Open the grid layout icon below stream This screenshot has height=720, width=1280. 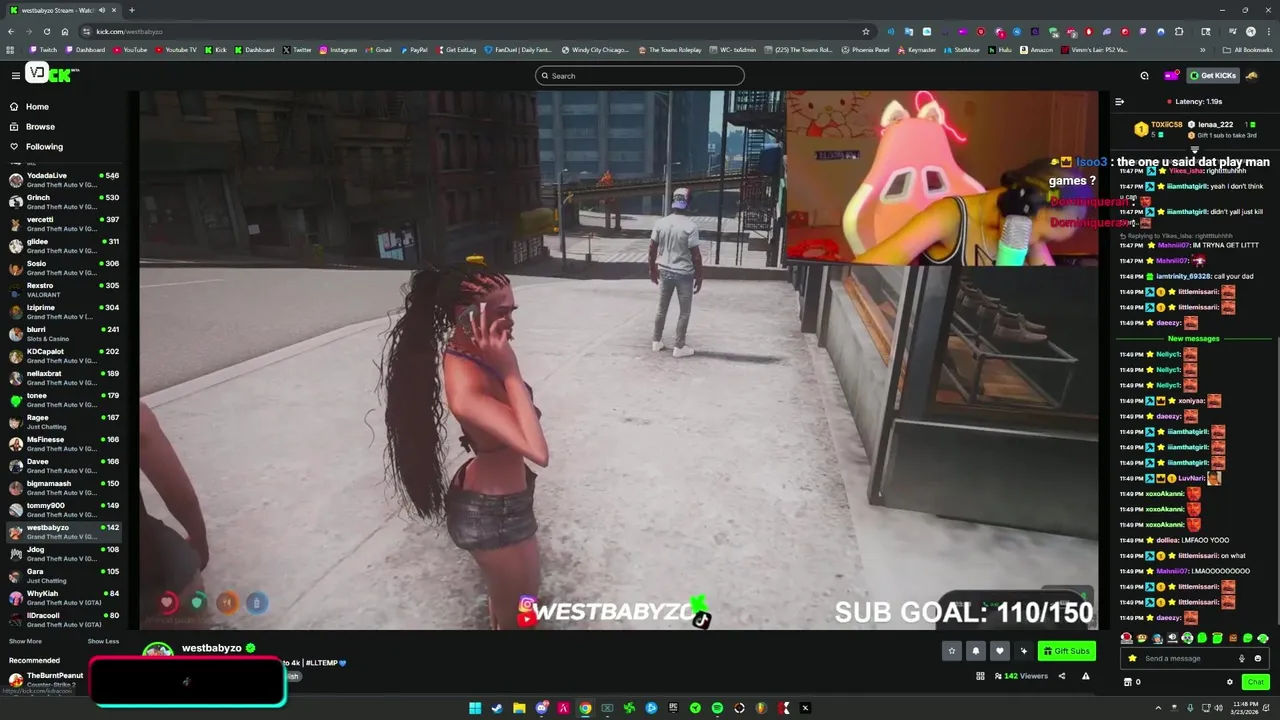pos(980,676)
